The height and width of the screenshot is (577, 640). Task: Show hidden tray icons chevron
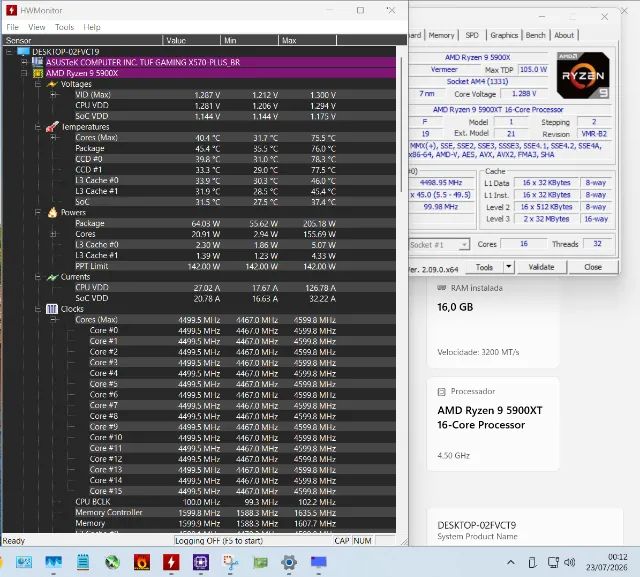[511, 563]
